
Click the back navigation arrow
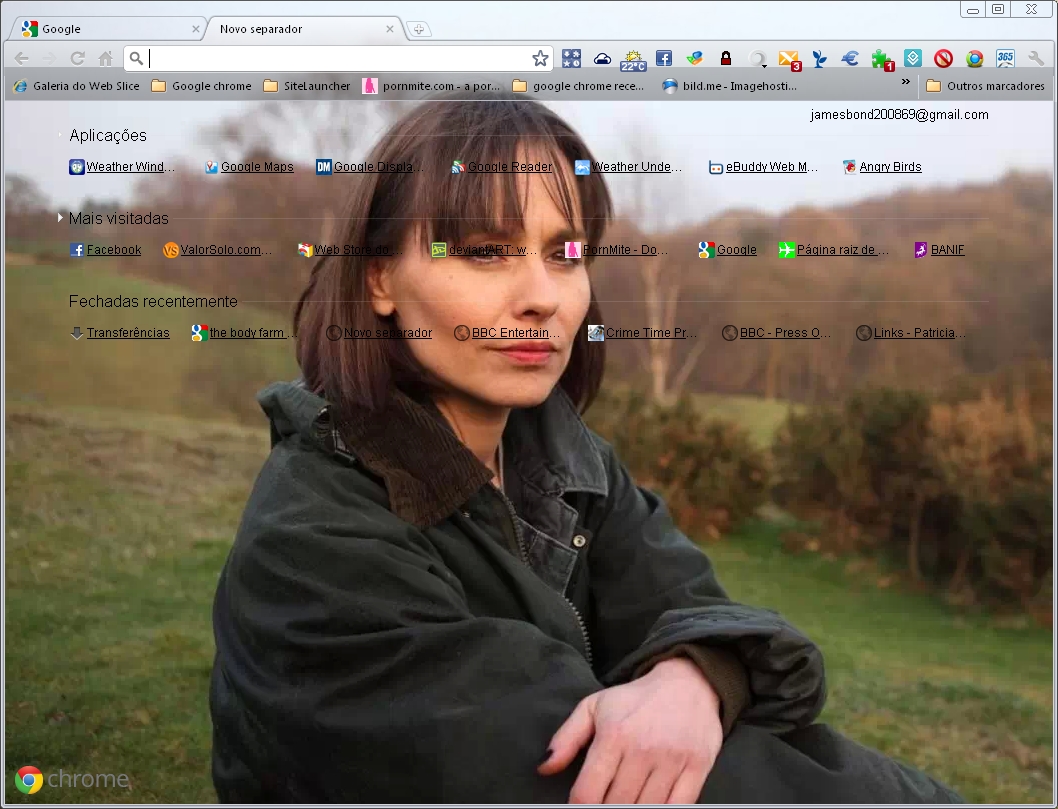[22, 59]
